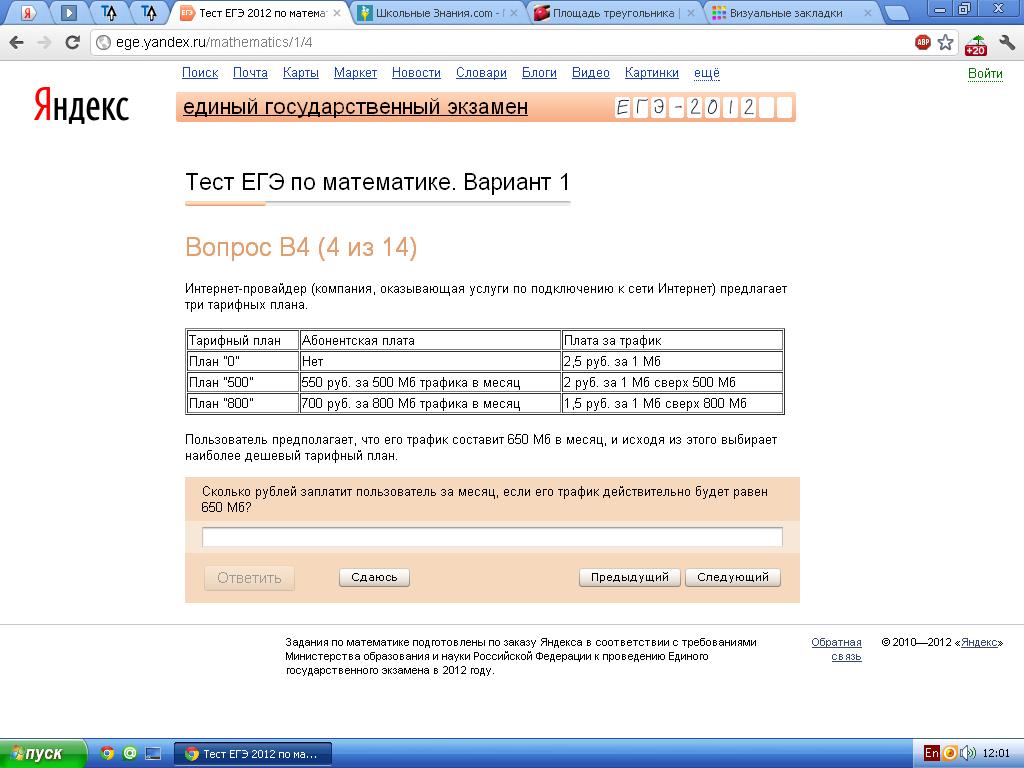
Task: Open the +20 extension icon
Action: pos(976,45)
